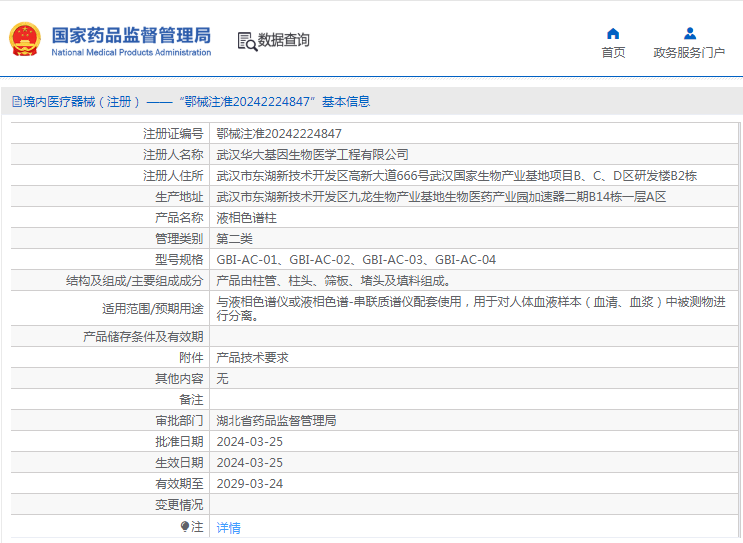Click the 结构及组成/主要组成成分 label
Viewport: 743px width, 543px height.
click(135, 281)
